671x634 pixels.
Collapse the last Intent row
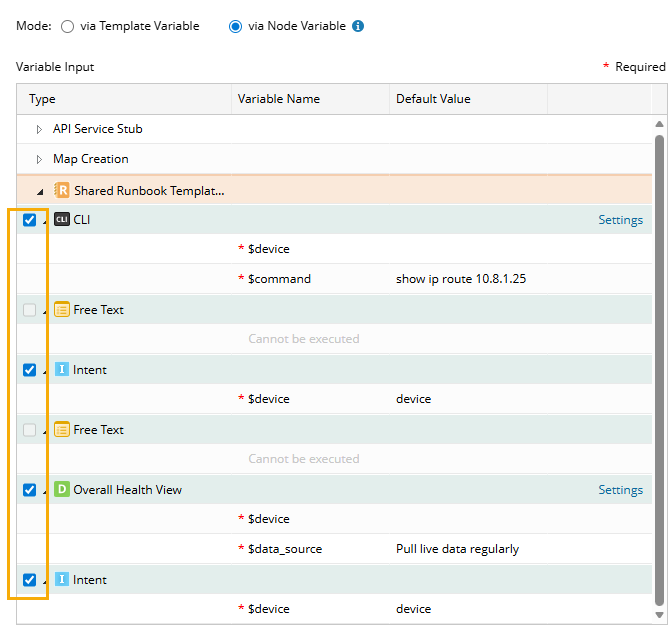45,582
